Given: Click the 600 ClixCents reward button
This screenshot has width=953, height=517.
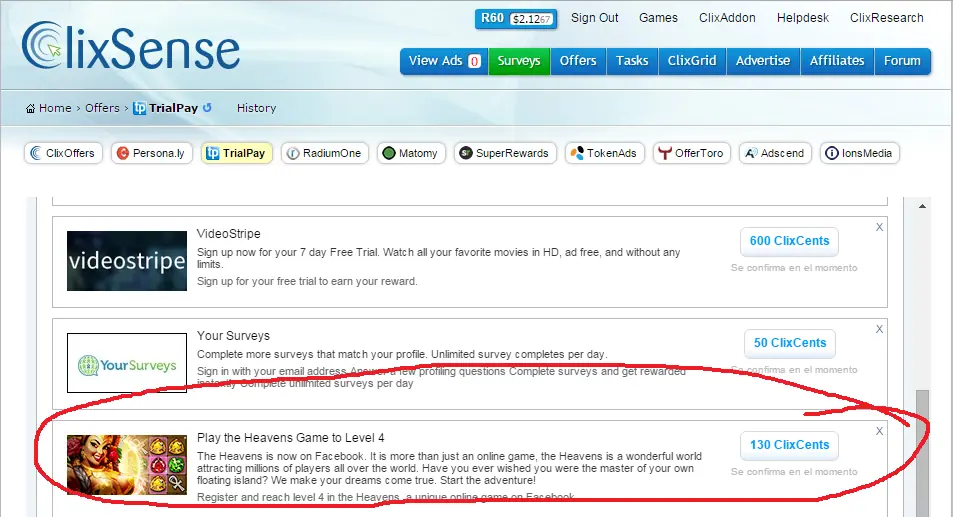Looking at the screenshot, I should [790, 241].
